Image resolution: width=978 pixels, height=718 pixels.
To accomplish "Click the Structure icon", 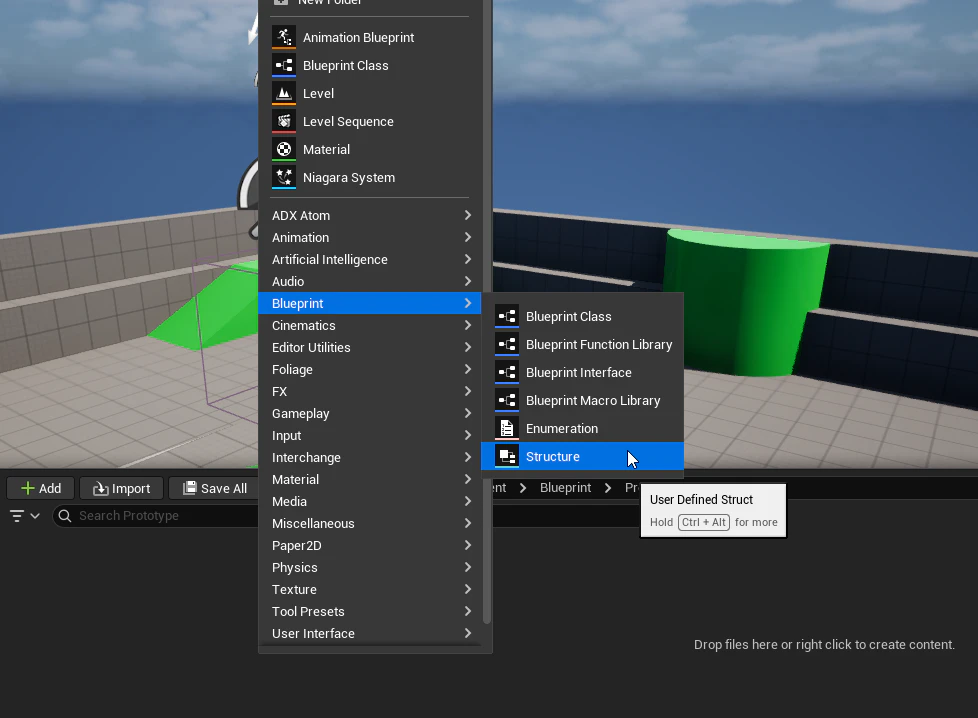I will click(x=507, y=457).
